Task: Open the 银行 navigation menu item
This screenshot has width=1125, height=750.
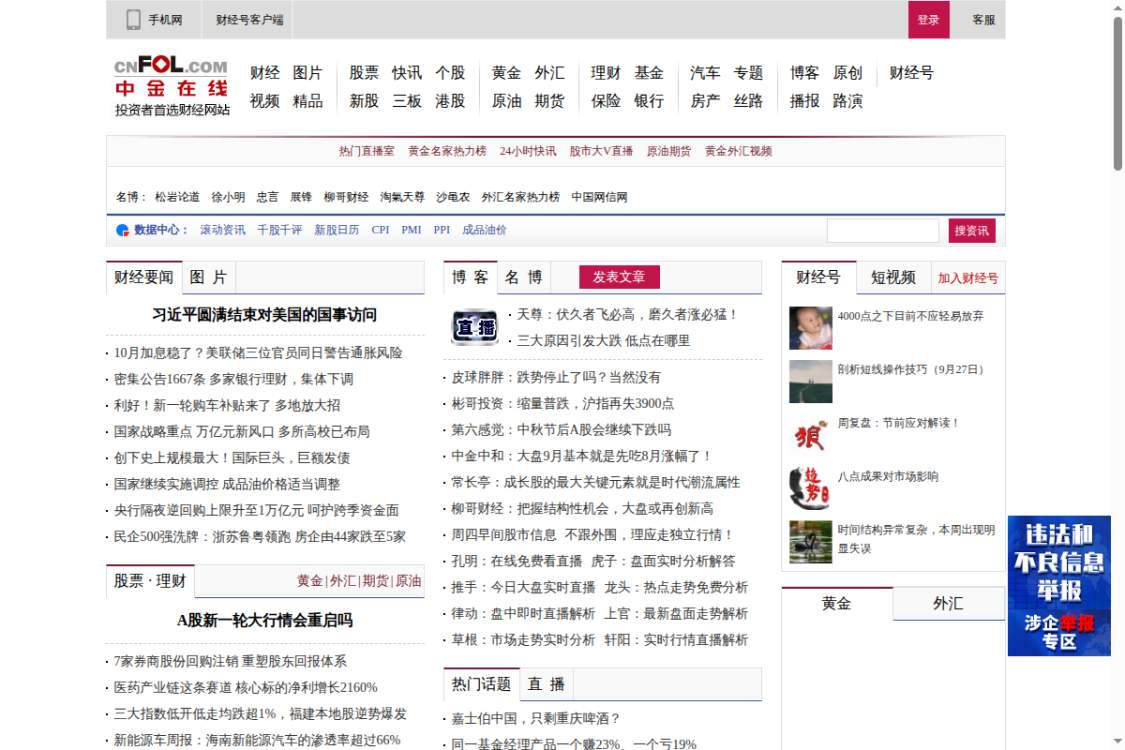Action: pos(649,101)
